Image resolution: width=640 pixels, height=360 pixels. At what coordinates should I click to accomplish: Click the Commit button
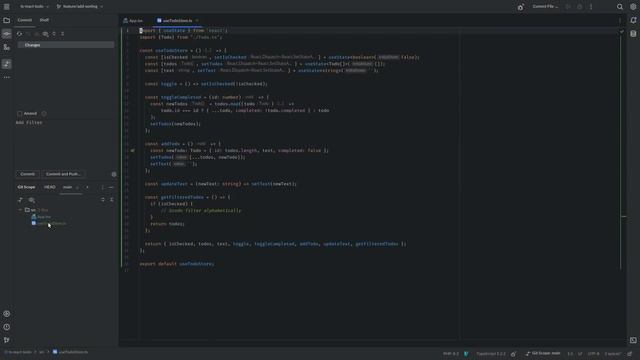click(x=27, y=174)
